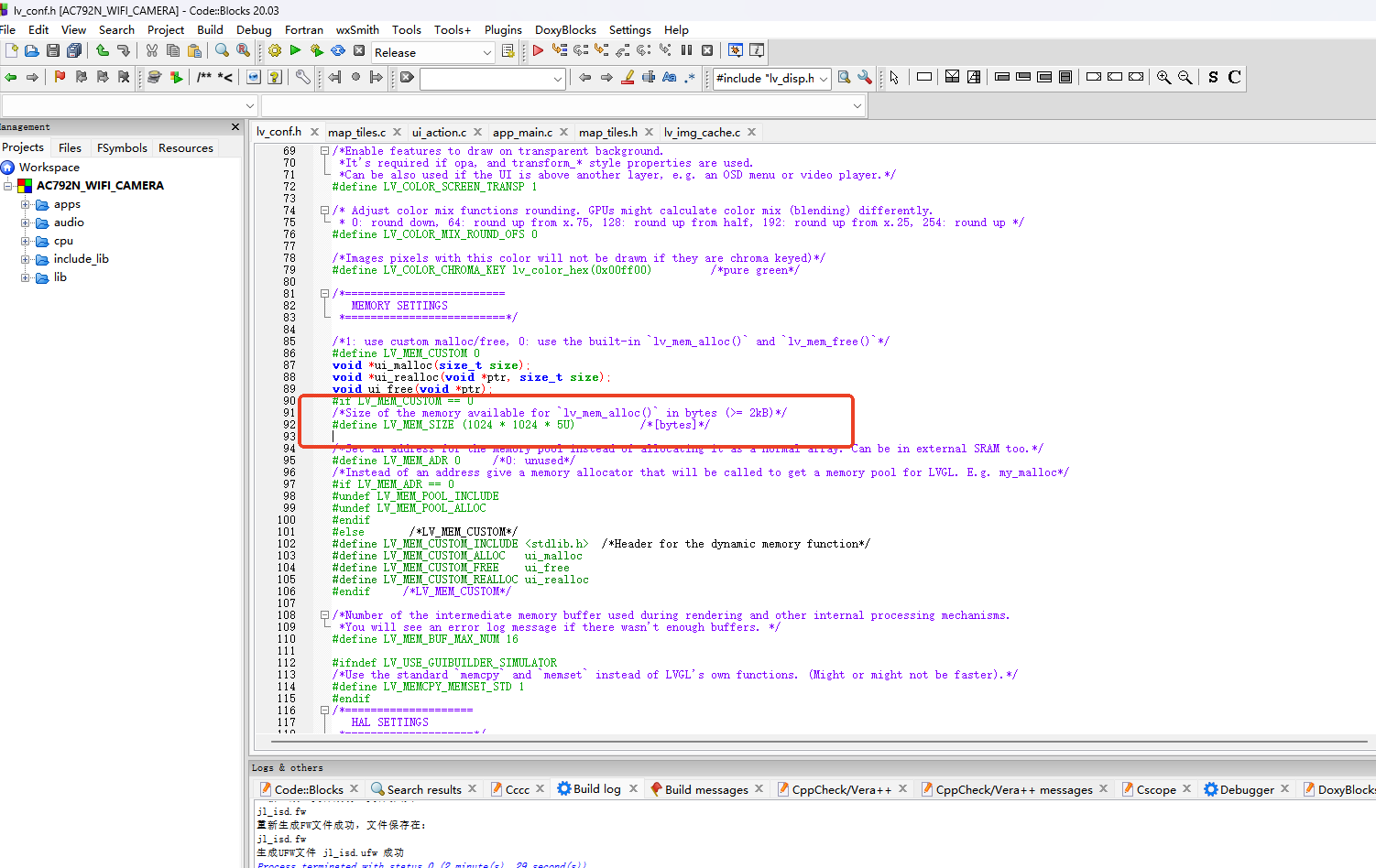Jump back with the green left arrow

[11, 78]
